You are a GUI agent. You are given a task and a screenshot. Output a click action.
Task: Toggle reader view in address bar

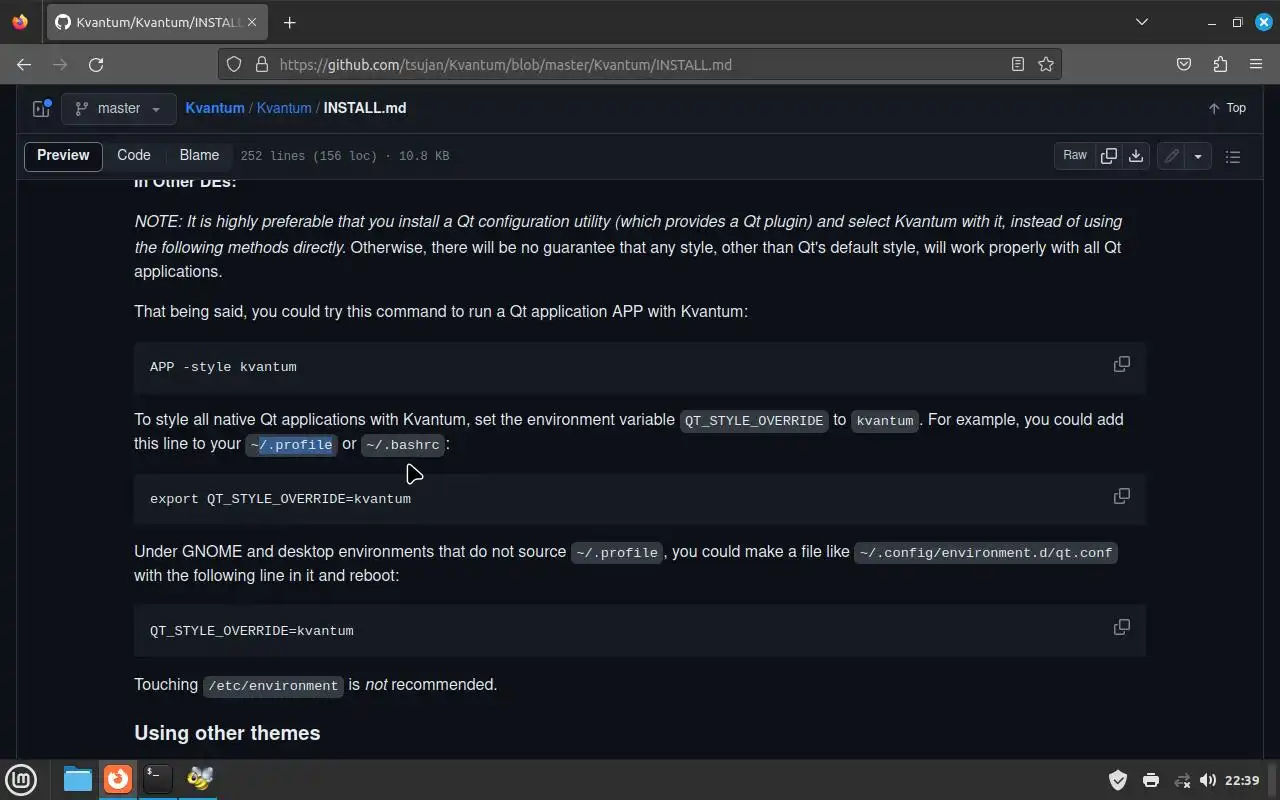pyautogui.click(x=1018, y=64)
